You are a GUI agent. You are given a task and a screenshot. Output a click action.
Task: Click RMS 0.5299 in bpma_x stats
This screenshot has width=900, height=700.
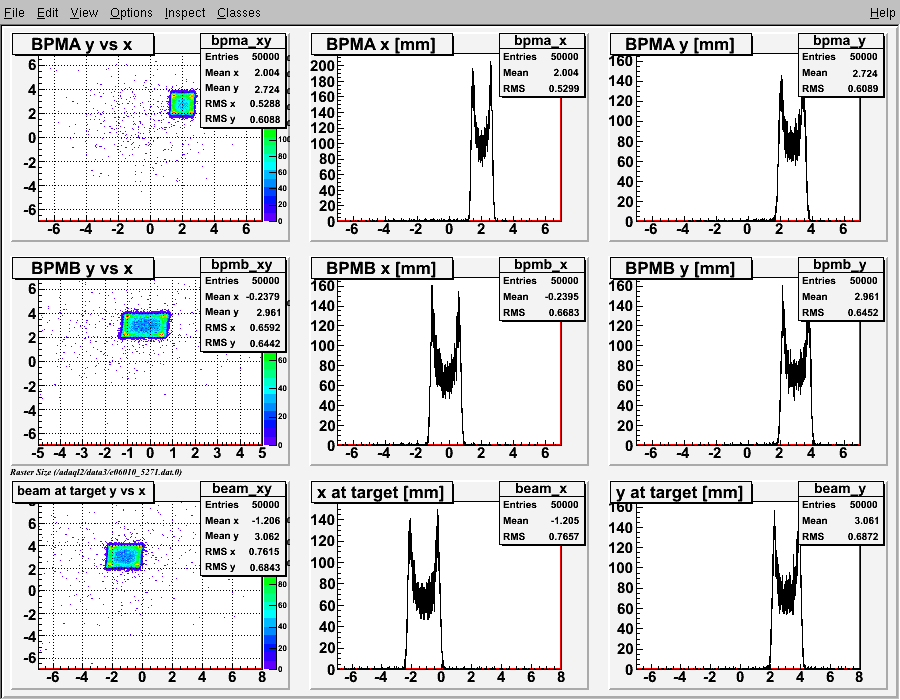click(x=541, y=89)
